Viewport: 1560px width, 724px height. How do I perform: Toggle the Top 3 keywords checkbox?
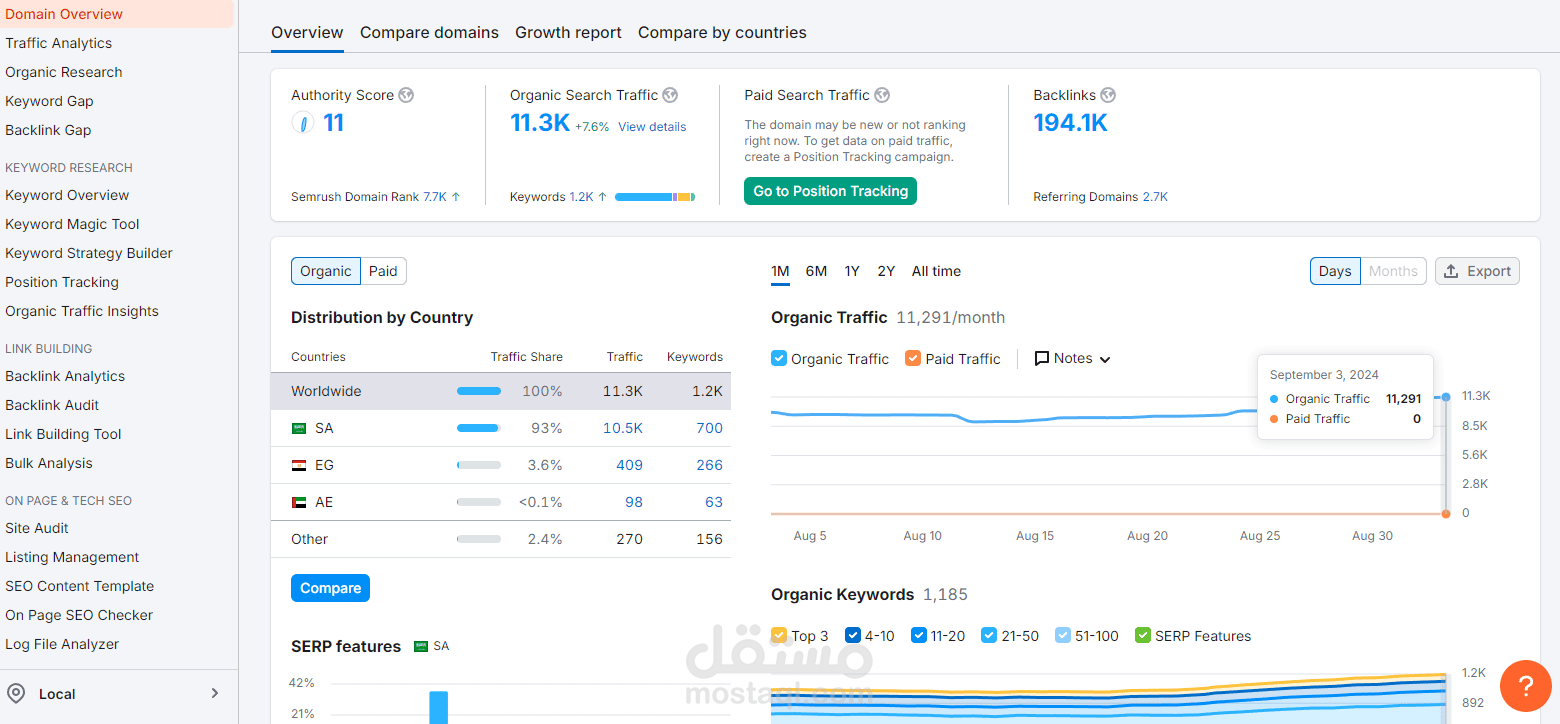[x=779, y=635]
